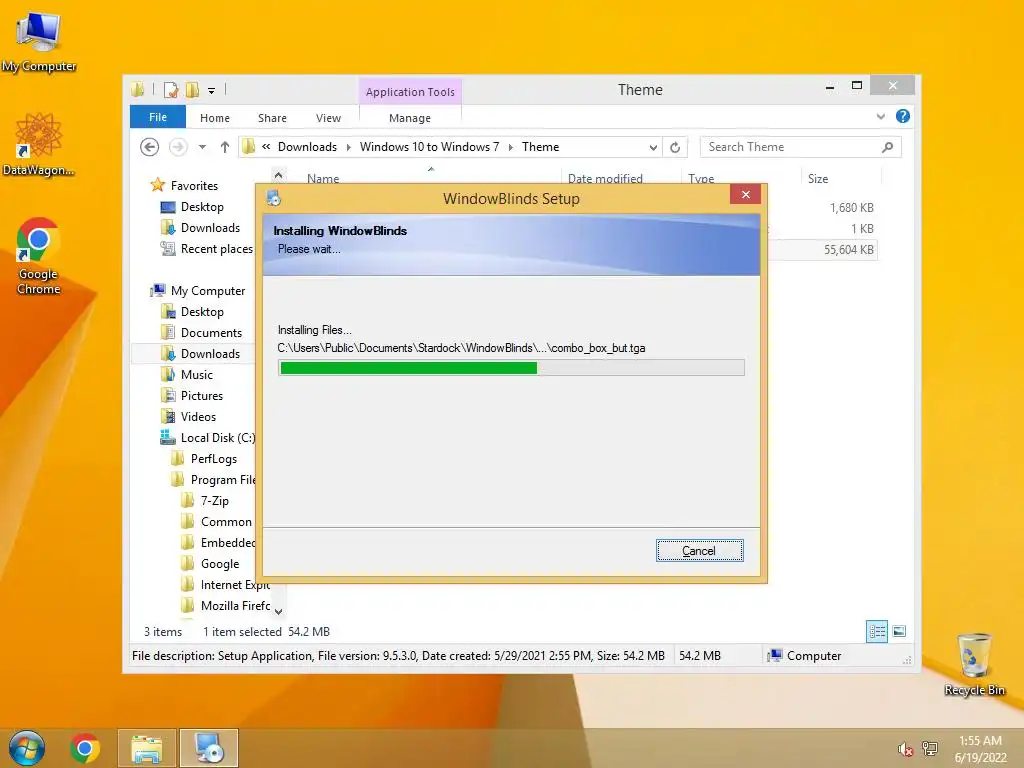Open the Videos folder
The width and height of the screenshot is (1024, 768).
[x=198, y=417]
